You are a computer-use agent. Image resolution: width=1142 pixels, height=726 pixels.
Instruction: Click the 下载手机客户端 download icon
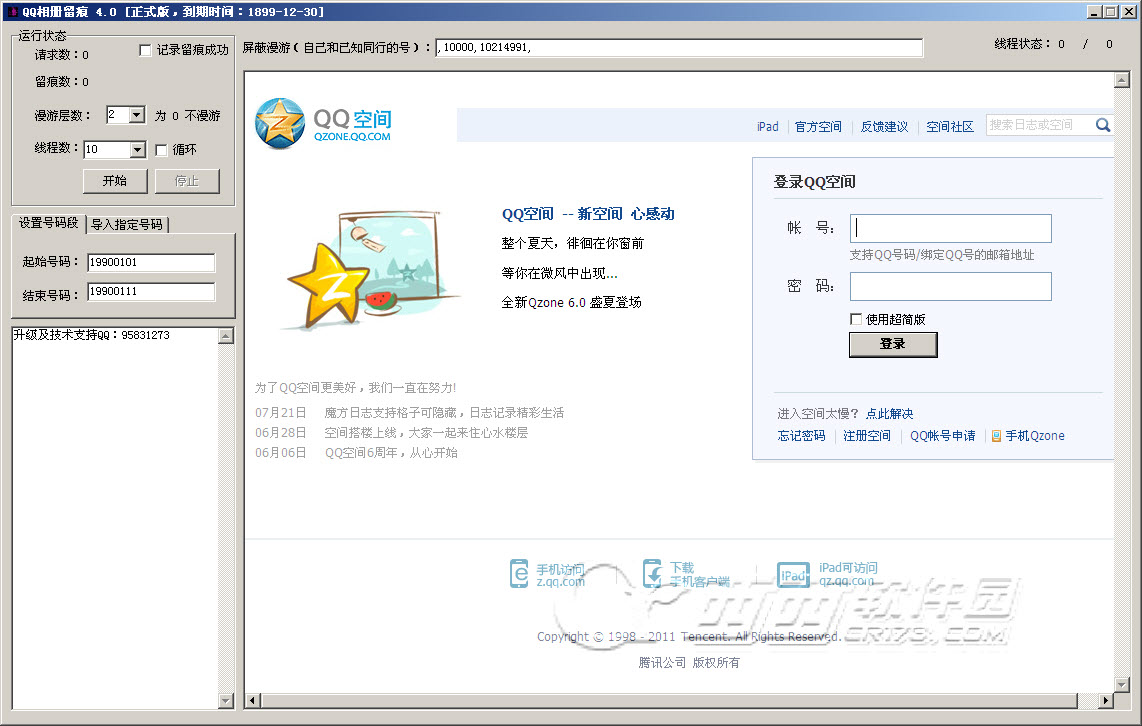coord(652,573)
